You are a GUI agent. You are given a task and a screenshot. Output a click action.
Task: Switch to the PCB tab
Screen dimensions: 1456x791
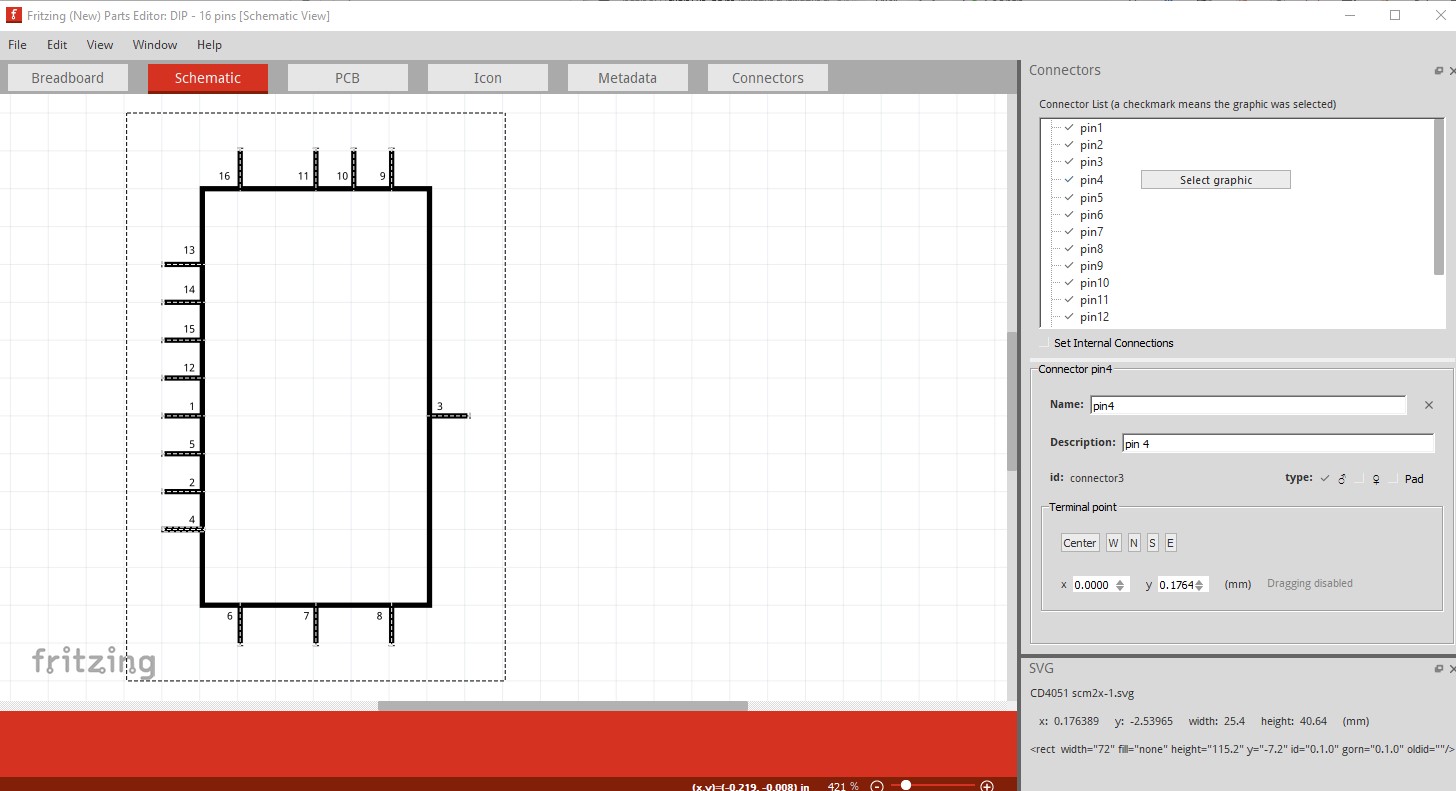pyautogui.click(x=347, y=77)
